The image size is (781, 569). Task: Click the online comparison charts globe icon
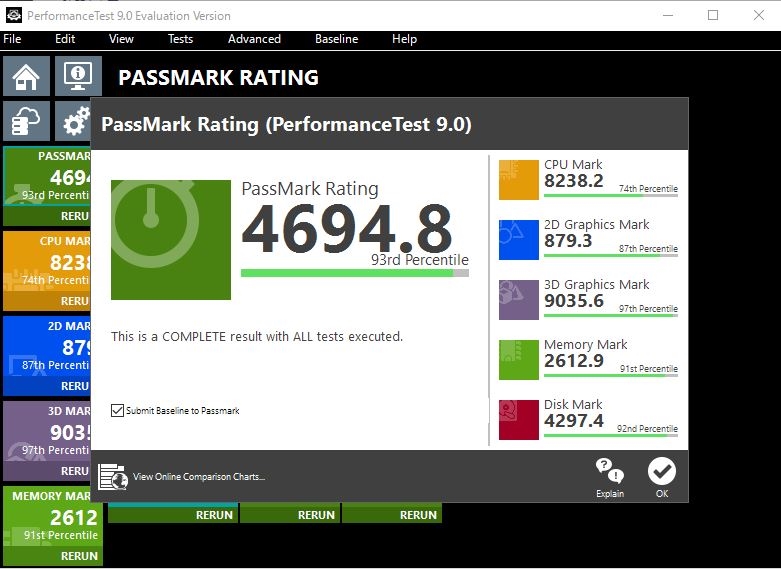pos(113,477)
